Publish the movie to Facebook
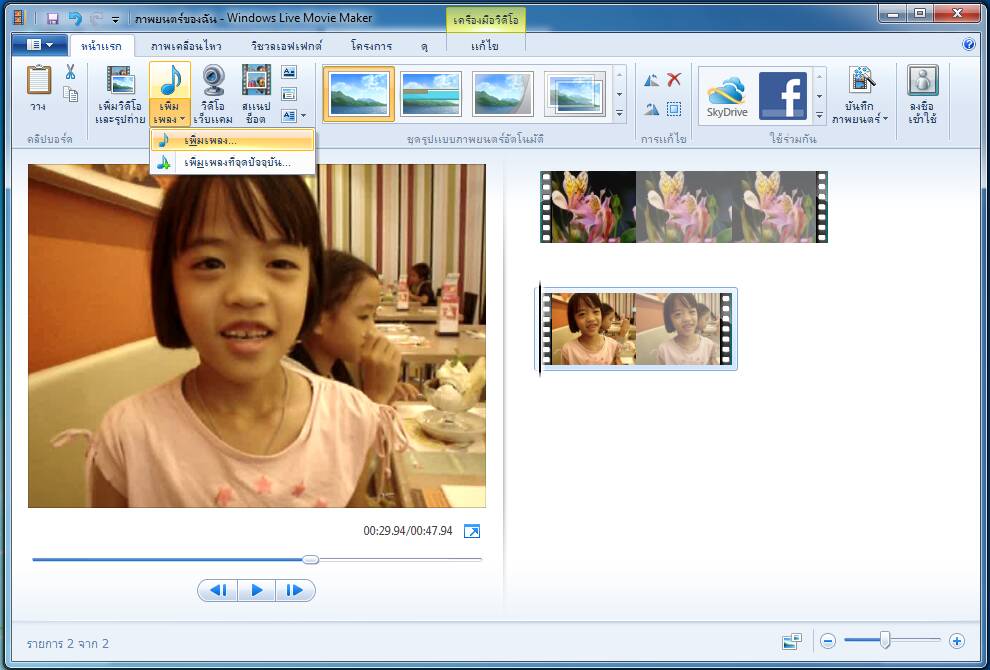 click(782, 96)
